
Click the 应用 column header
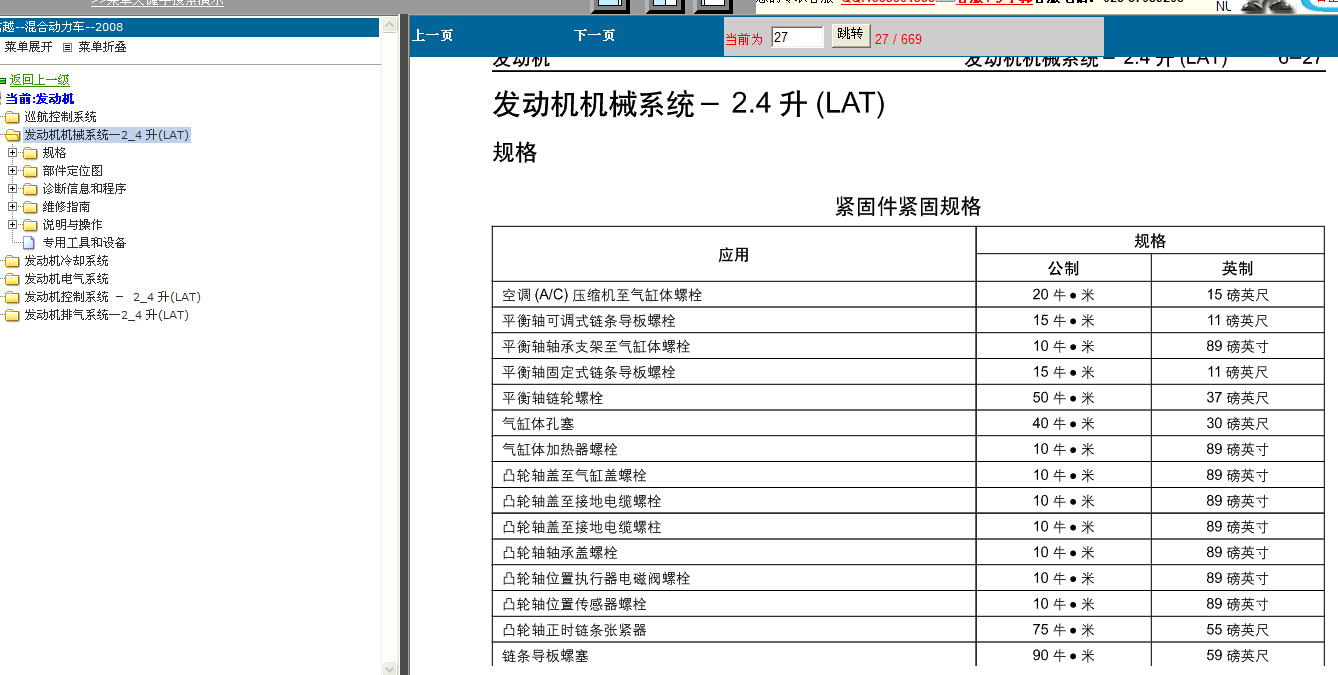pyautogui.click(x=733, y=255)
